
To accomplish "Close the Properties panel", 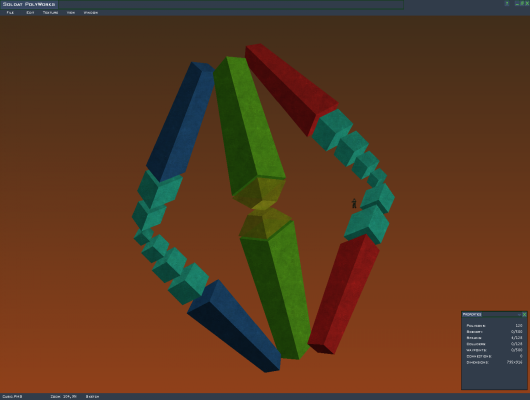I will [x=524, y=314].
